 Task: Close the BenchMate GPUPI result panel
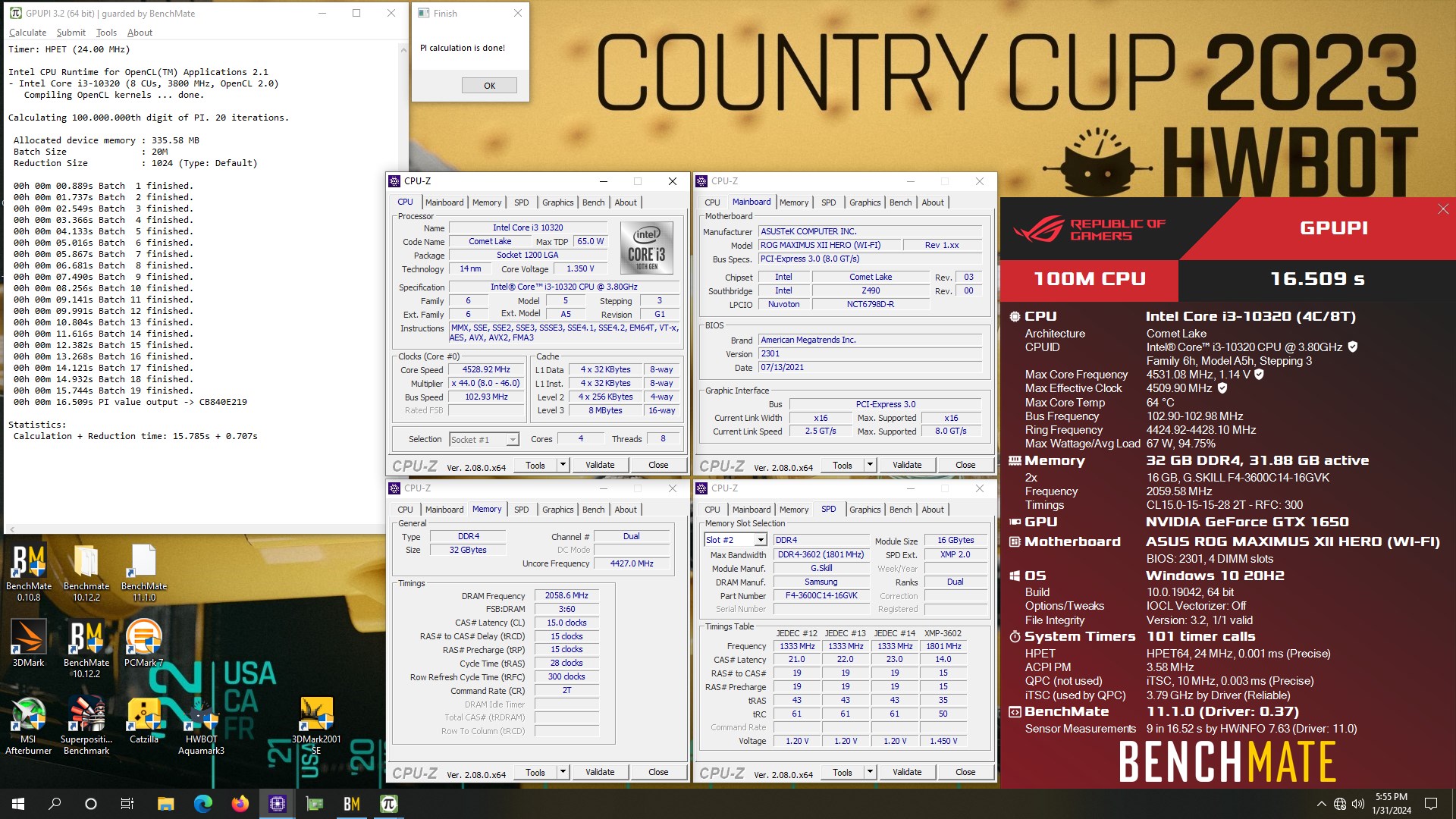[1443, 209]
